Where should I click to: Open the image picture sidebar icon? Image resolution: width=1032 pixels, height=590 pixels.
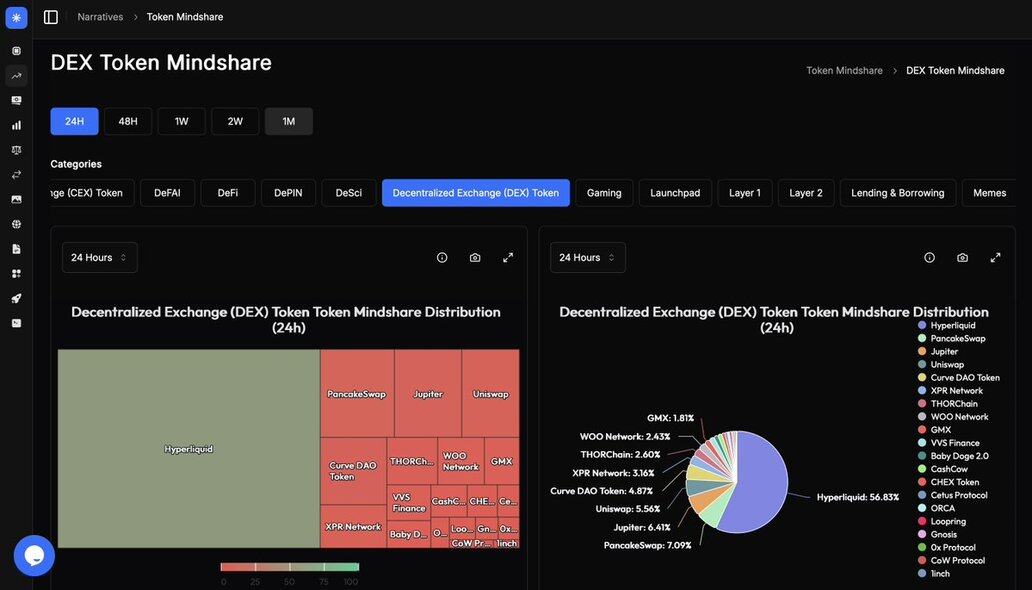[16, 200]
